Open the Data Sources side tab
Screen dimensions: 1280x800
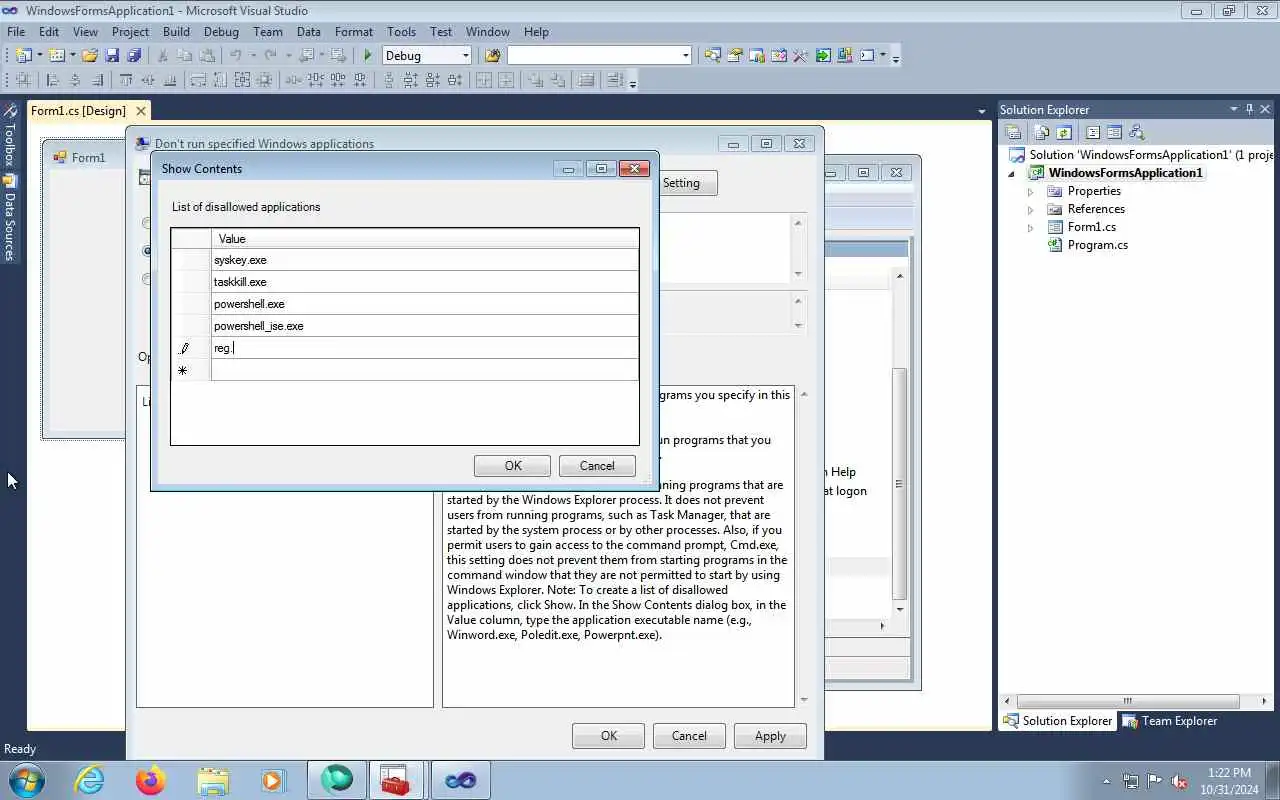(9, 218)
